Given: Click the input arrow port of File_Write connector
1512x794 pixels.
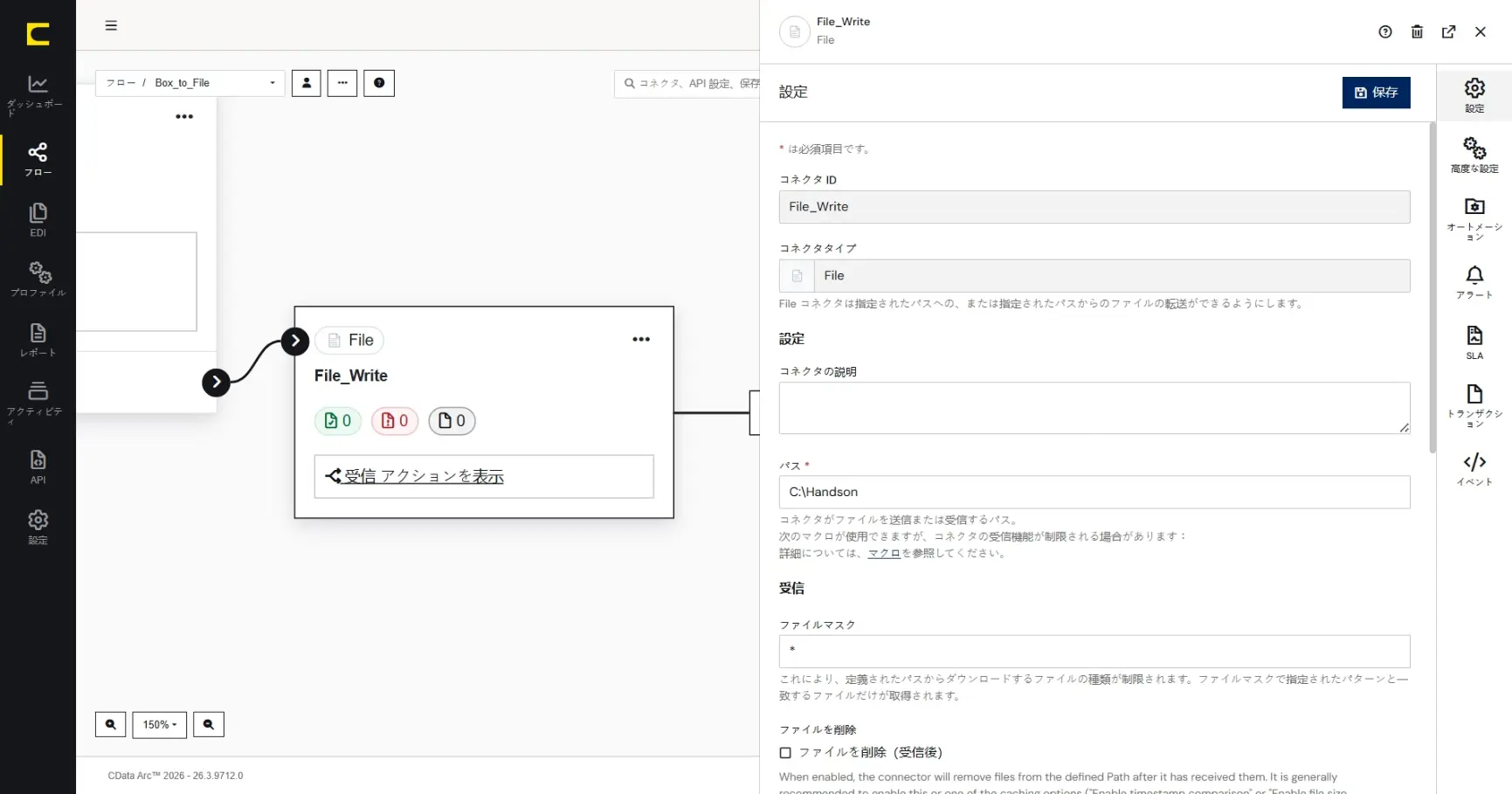Looking at the screenshot, I should 295,341.
